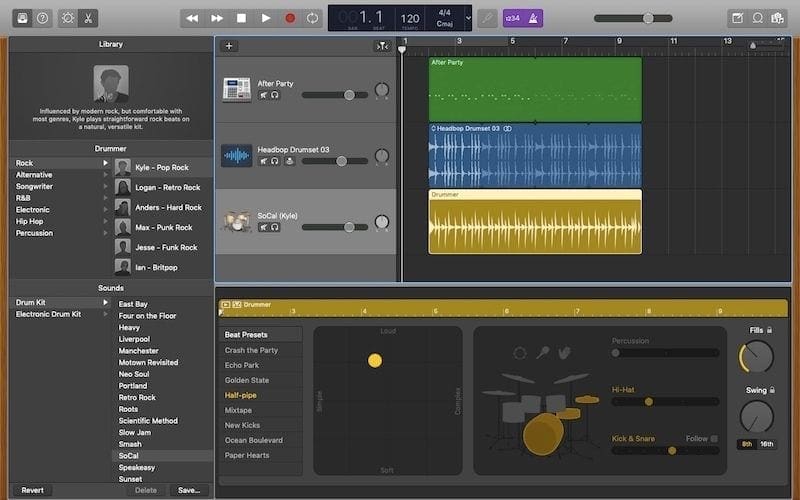The width and height of the screenshot is (800, 500).
Task: Select drummer Max - Punk Rock
Action: [163, 227]
